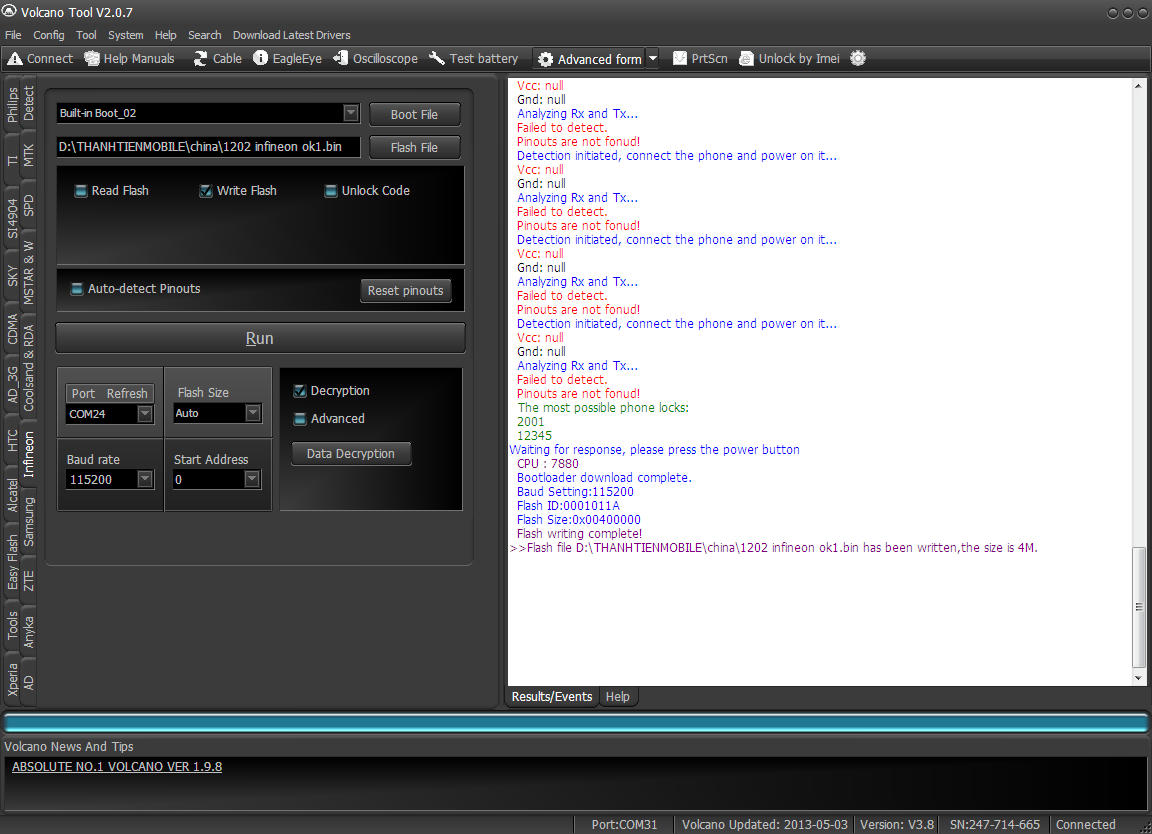Click the Volcano app logo icon
This screenshot has width=1152, height=834.
point(10,12)
